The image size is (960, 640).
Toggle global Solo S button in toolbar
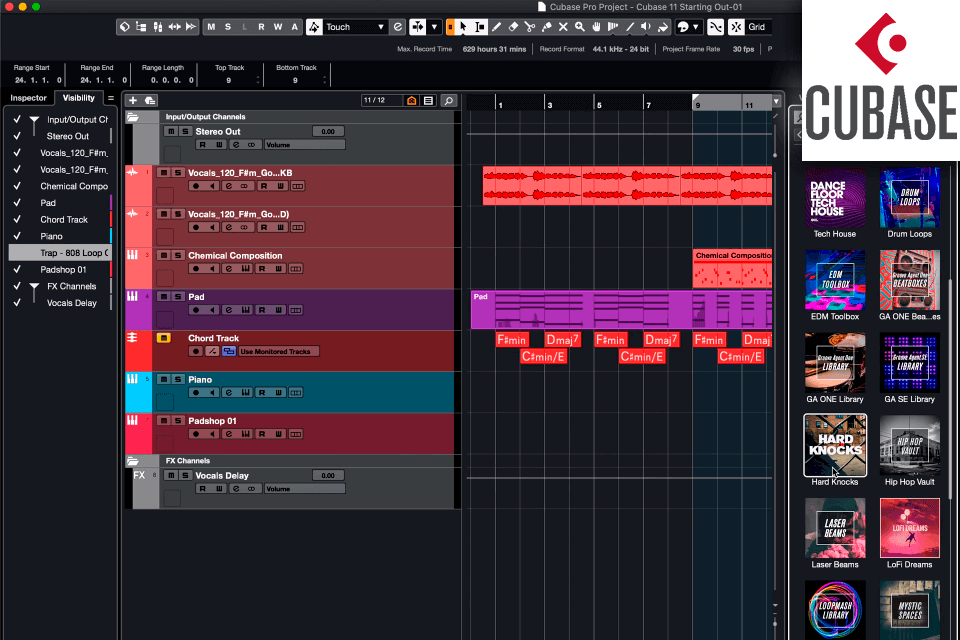[x=228, y=27]
